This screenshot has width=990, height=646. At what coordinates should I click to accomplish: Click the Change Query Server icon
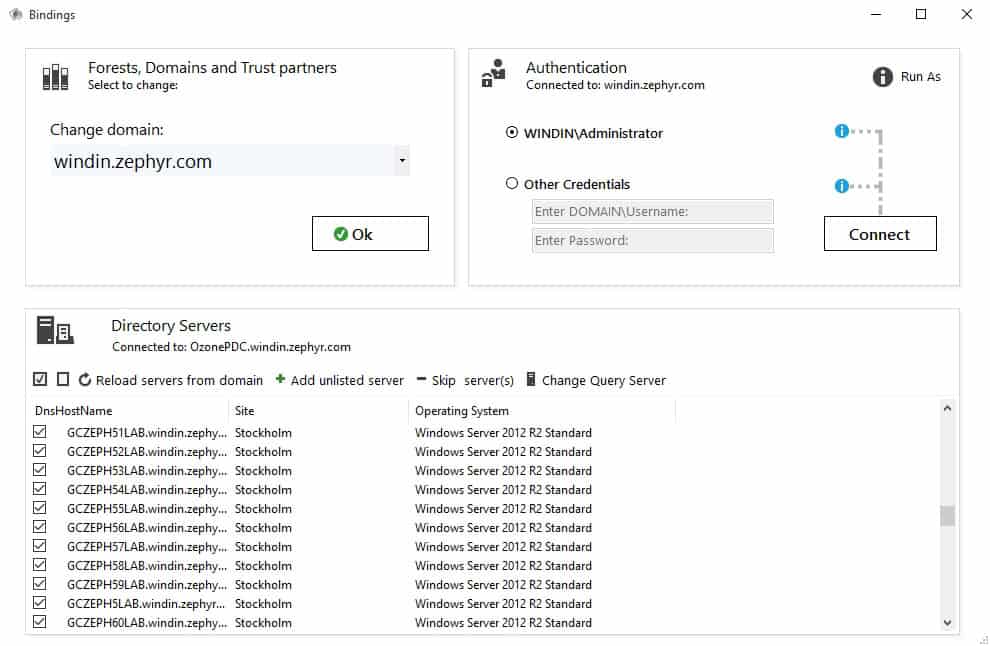531,379
